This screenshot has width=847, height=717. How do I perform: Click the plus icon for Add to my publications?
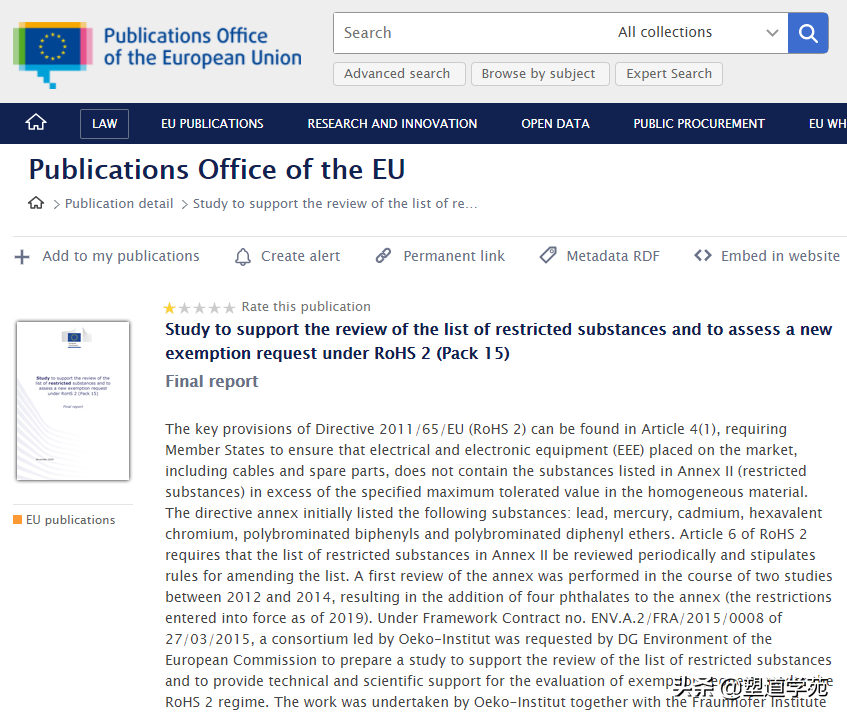click(x=22, y=257)
